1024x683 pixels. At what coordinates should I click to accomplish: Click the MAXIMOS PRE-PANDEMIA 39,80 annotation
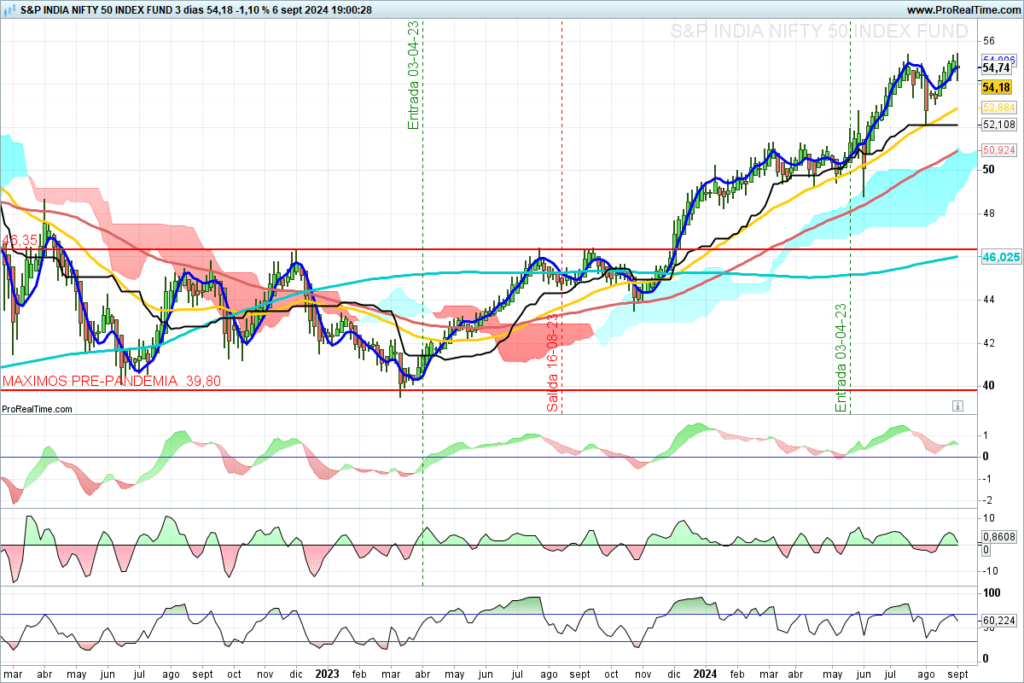[112, 381]
